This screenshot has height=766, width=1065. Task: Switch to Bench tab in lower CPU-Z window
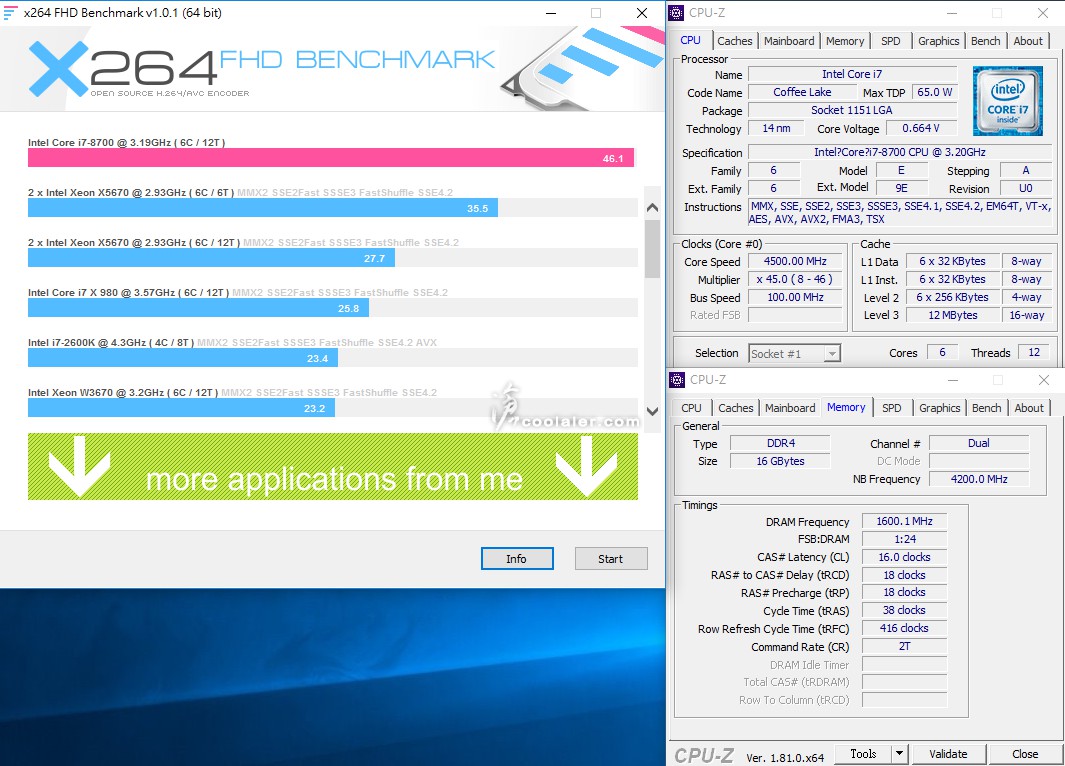(x=986, y=407)
